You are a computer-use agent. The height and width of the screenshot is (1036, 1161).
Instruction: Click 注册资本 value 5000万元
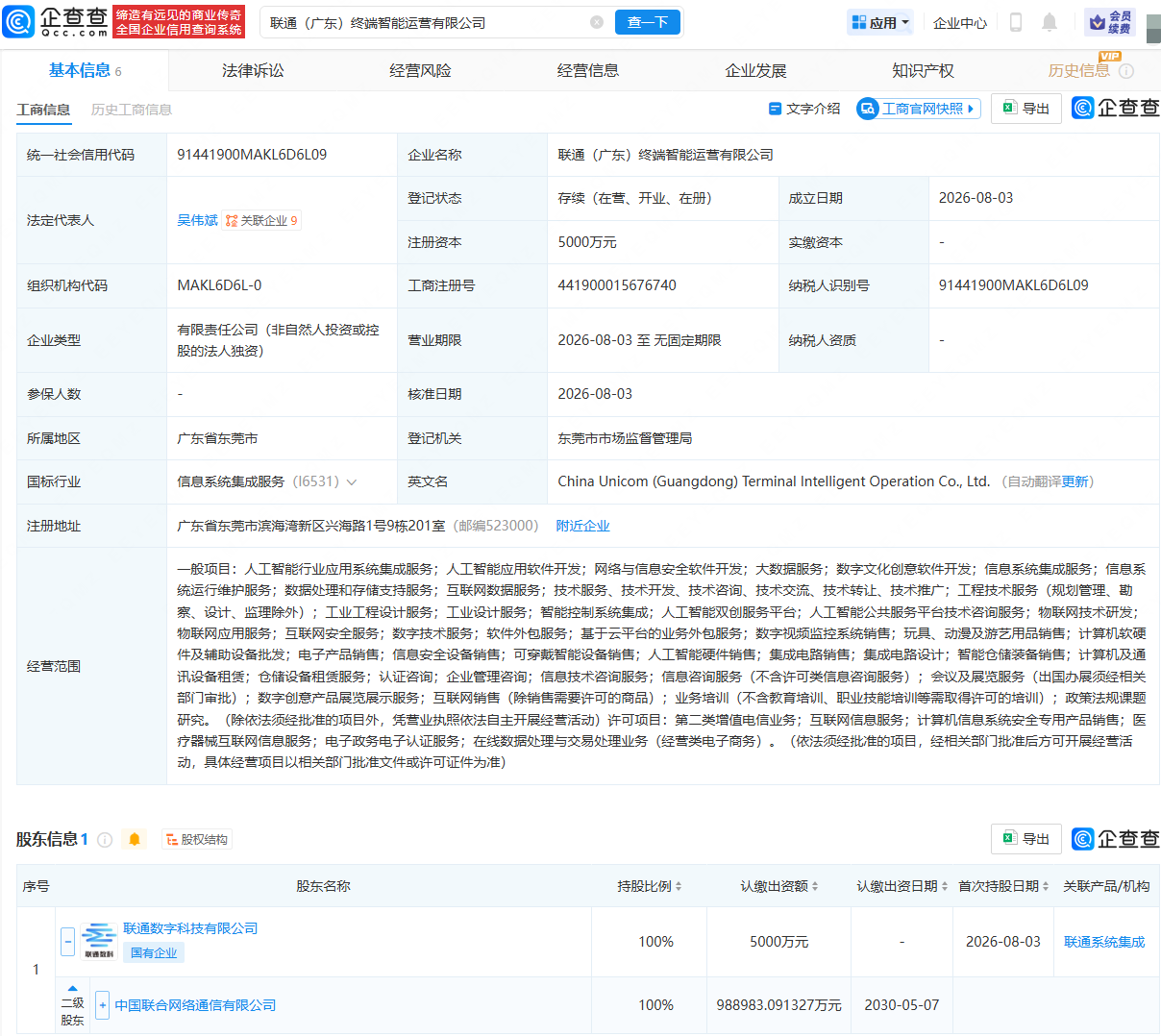tap(587, 242)
